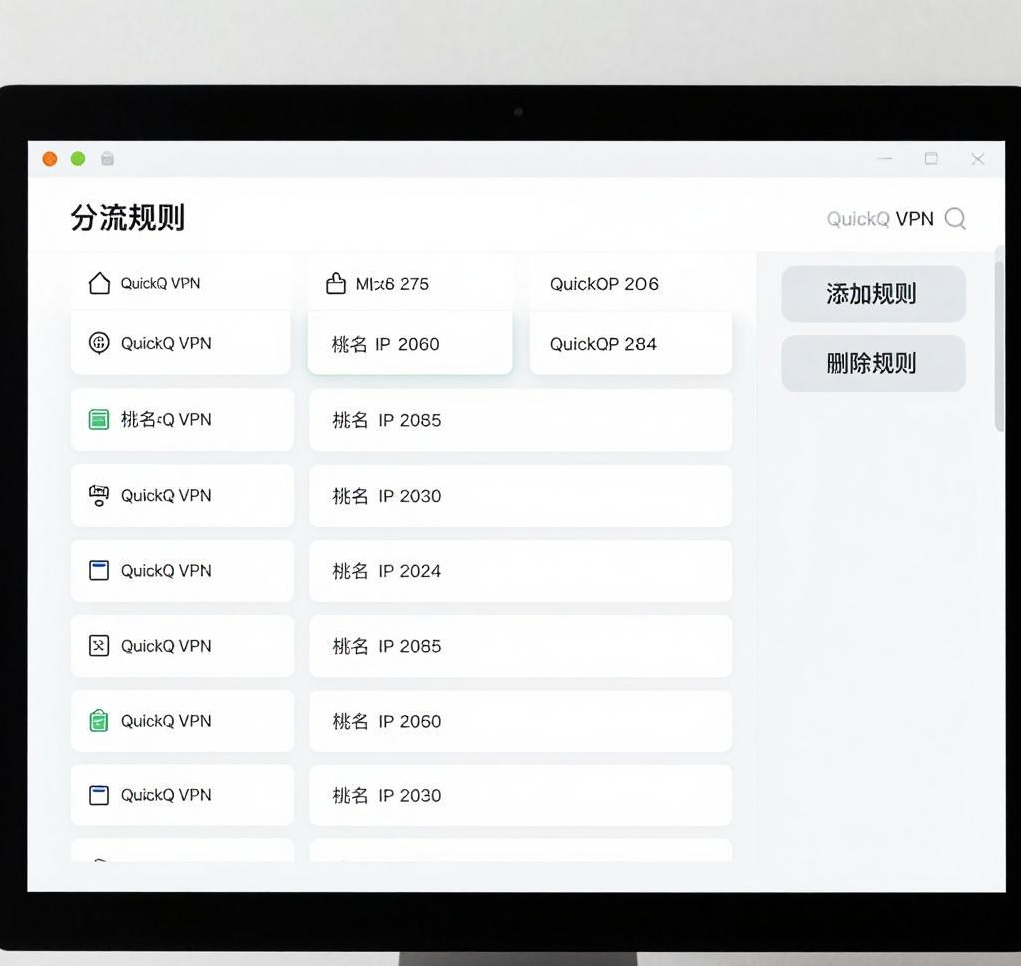Select the network speed icon on the fourth rule row
The width and height of the screenshot is (1021, 966).
tap(98, 495)
